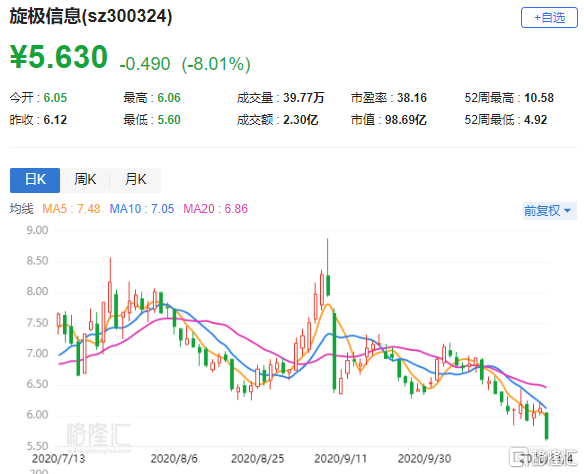This screenshot has width=584, height=474.
Task: Click the 2020/8/25 date axis label
Action: (257, 458)
